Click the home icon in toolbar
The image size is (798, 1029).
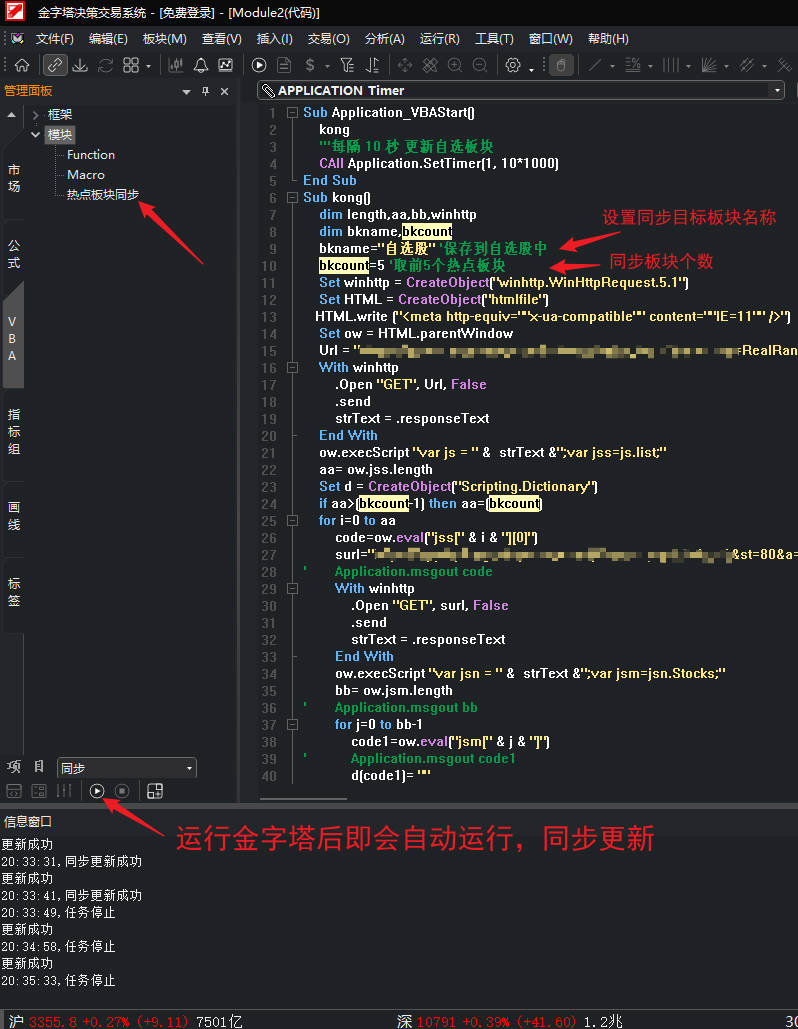point(21,65)
